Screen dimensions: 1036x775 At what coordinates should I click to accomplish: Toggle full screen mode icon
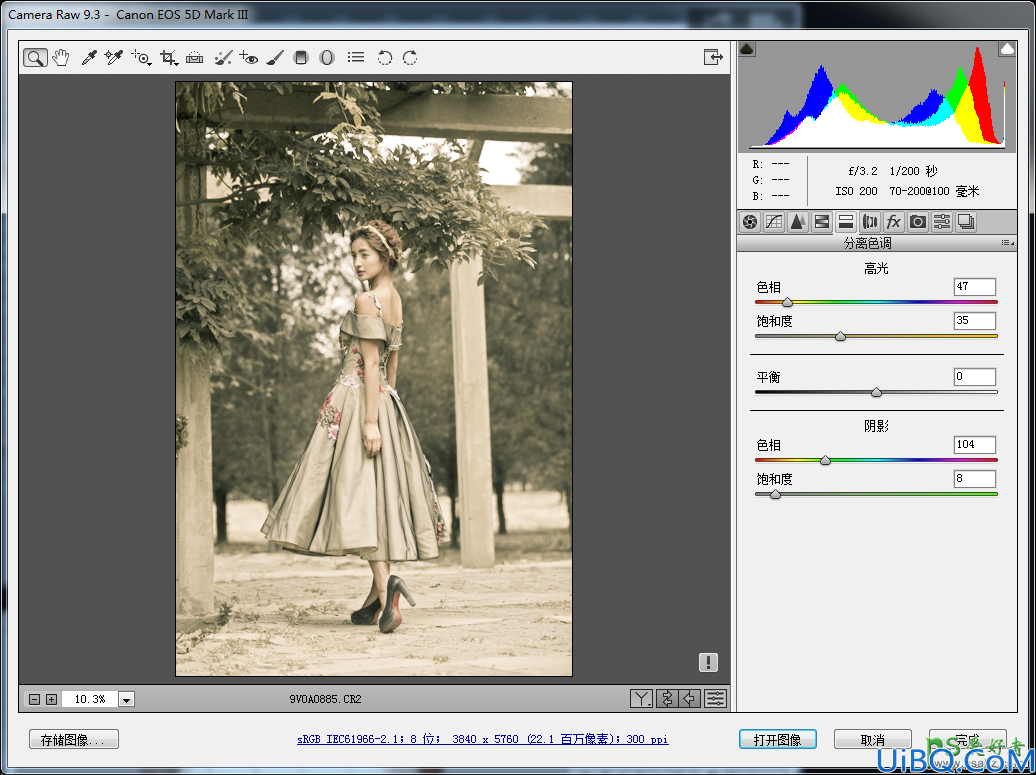tap(714, 57)
